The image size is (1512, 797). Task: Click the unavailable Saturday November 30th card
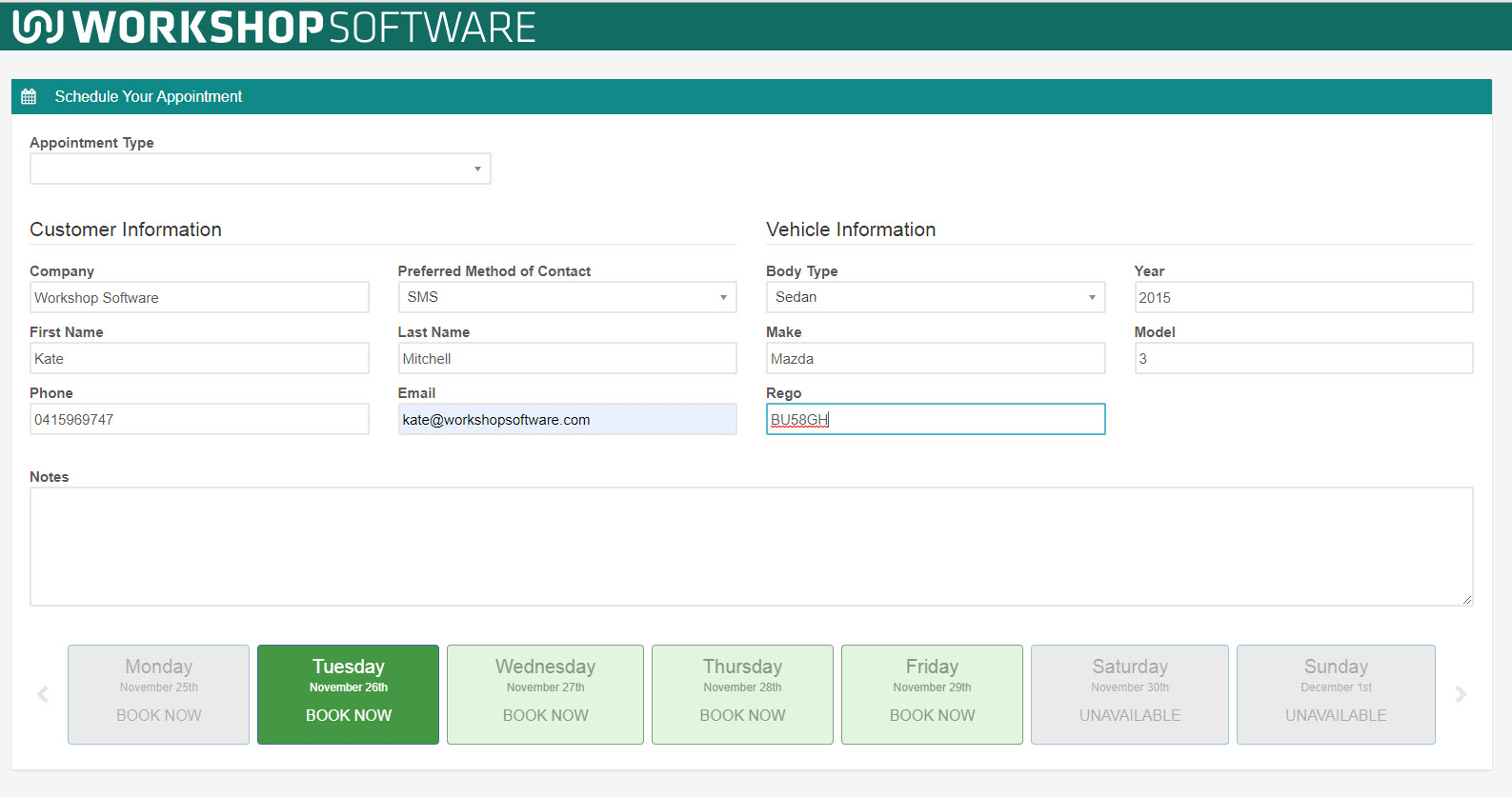tap(1130, 694)
